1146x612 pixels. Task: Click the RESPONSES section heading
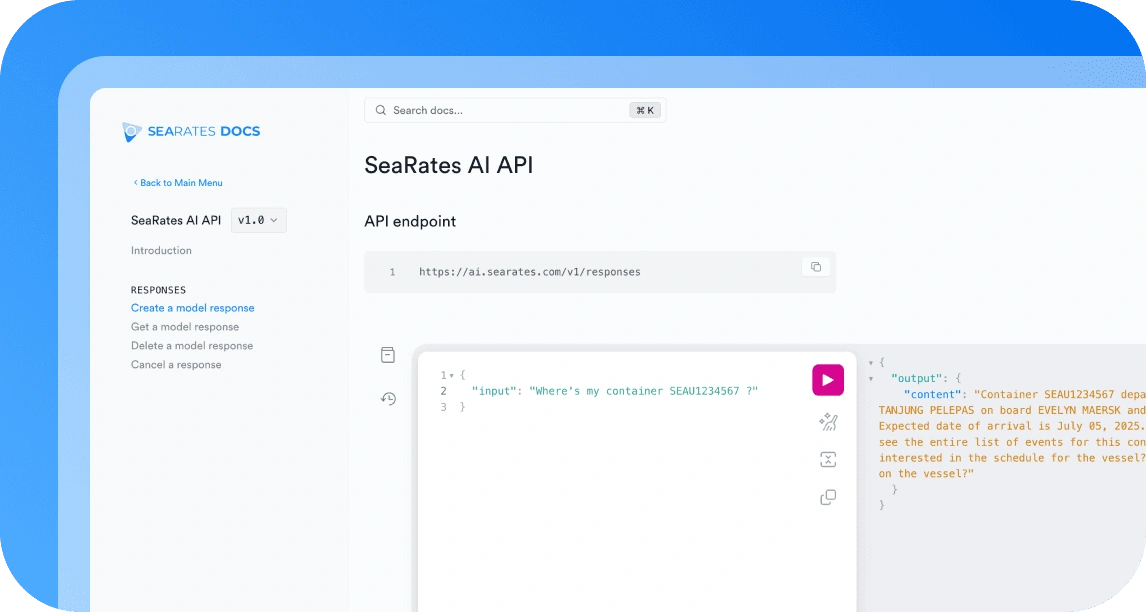pos(159,290)
